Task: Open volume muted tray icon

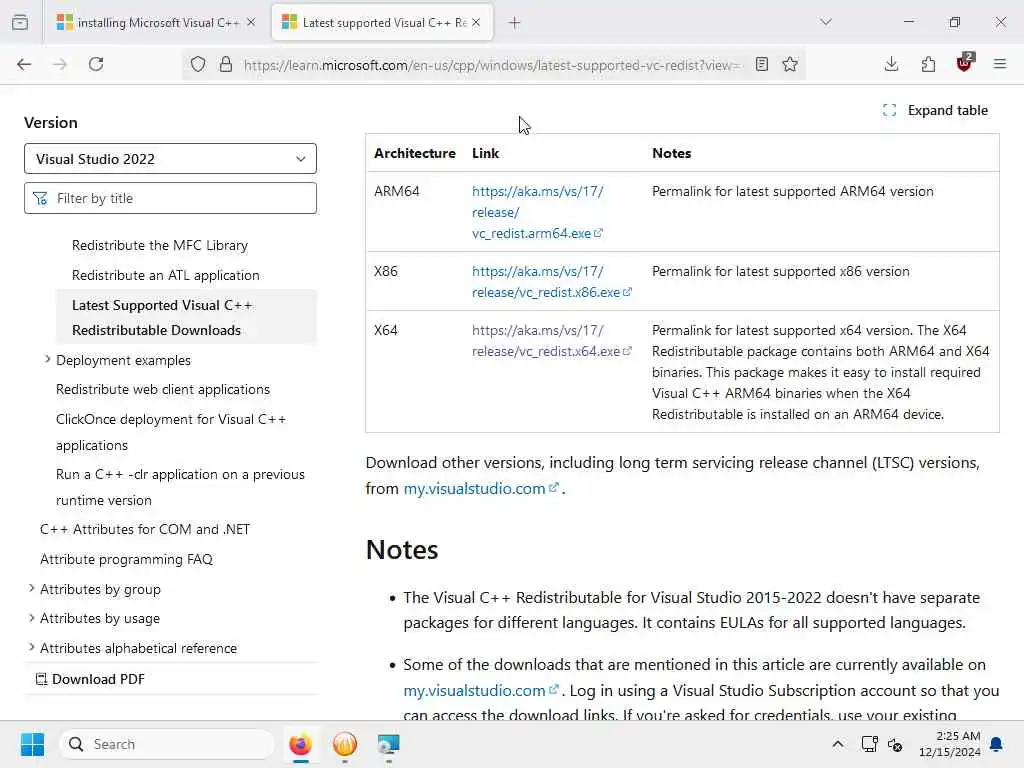Action: point(895,744)
